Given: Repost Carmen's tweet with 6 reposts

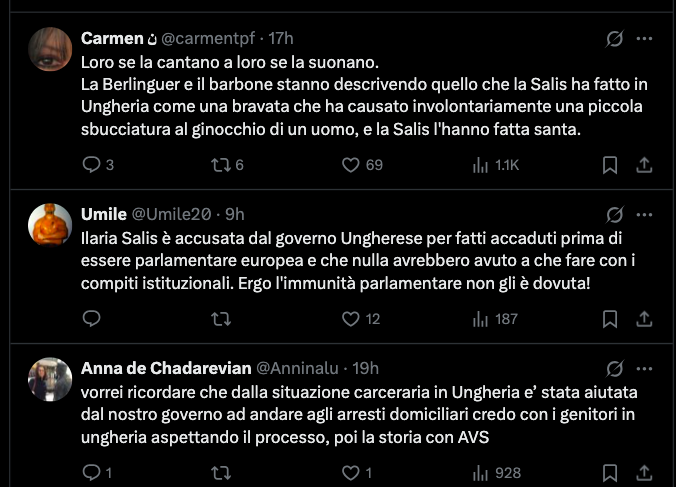Looking at the screenshot, I should pyautogui.click(x=221, y=165).
